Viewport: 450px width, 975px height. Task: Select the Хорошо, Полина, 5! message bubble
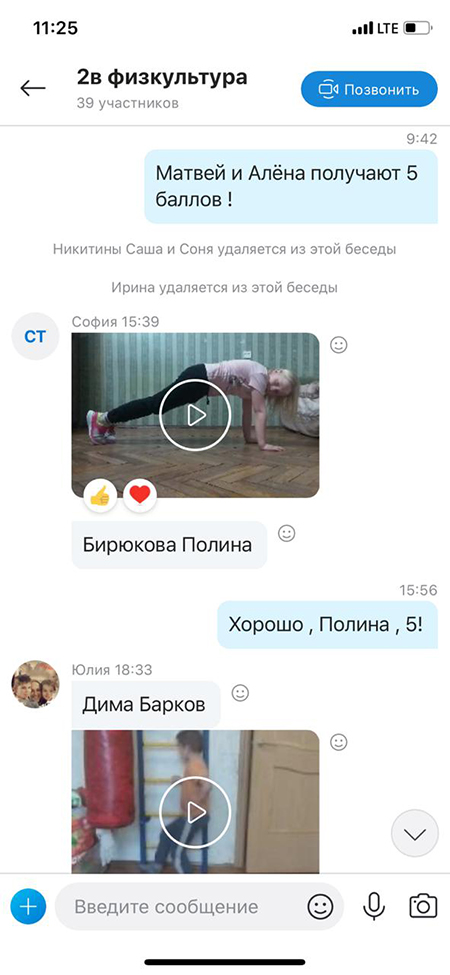[x=328, y=624]
